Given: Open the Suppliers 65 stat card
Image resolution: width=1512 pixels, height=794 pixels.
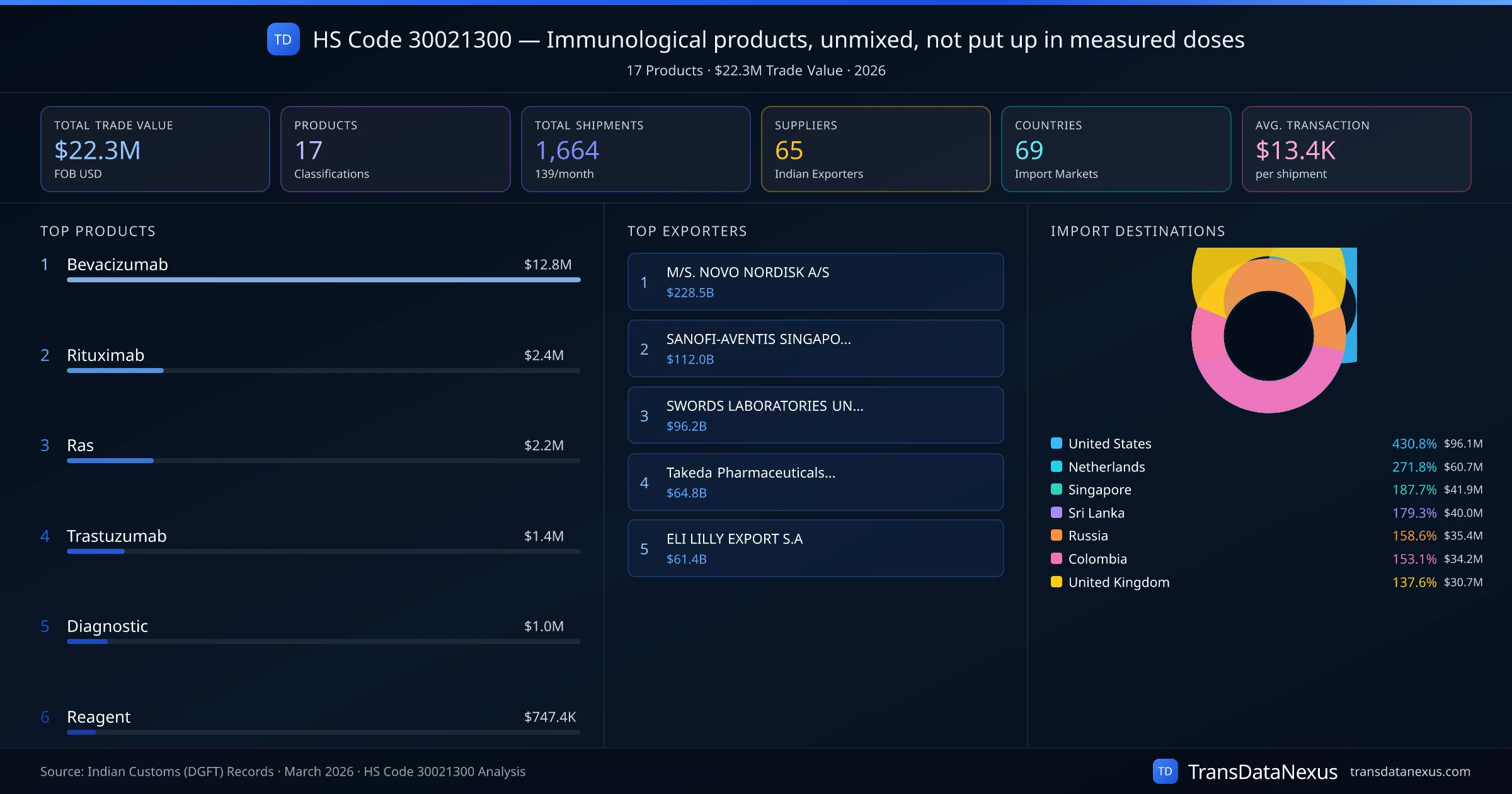Looking at the screenshot, I should (x=875, y=149).
